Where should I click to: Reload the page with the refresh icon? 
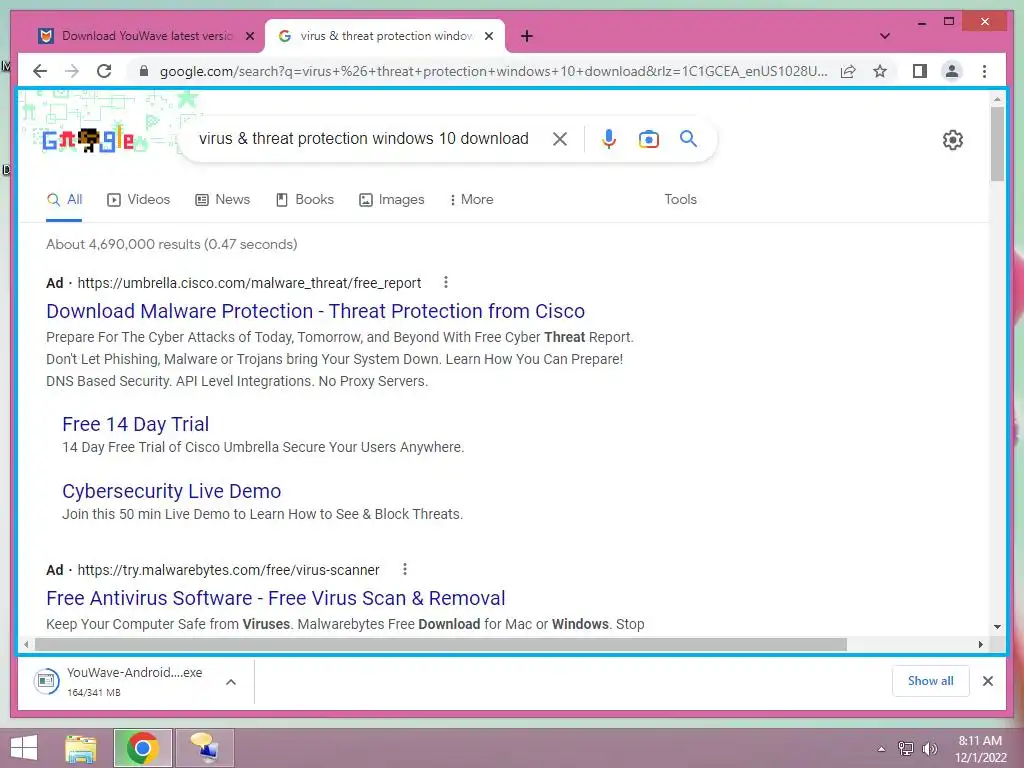pos(104,71)
